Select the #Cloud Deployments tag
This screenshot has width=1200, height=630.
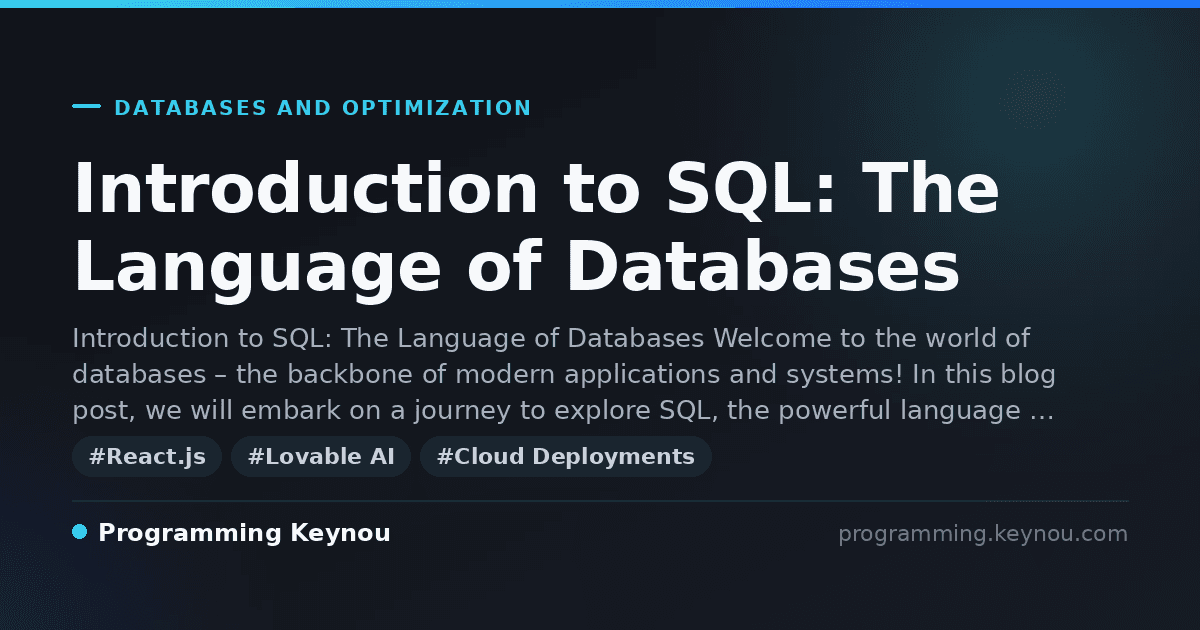[566, 457]
